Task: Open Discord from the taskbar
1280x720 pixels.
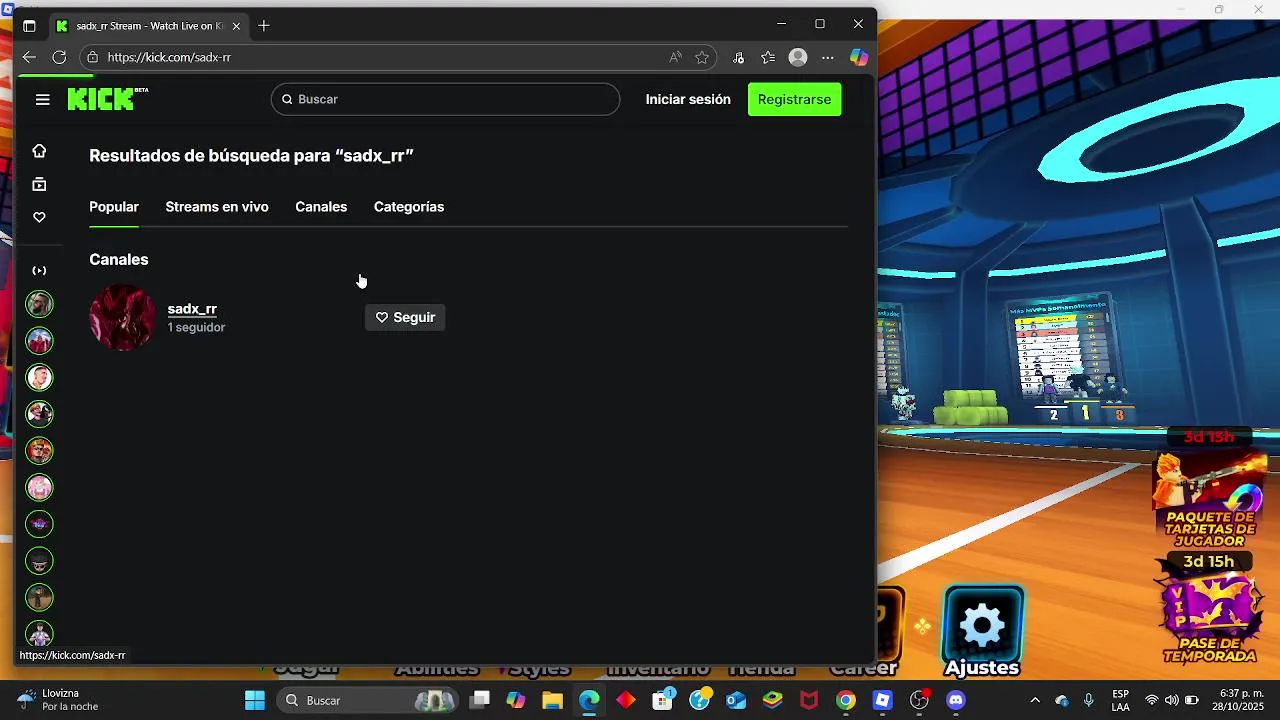Action: pyautogui.click(x=956, y=700)
